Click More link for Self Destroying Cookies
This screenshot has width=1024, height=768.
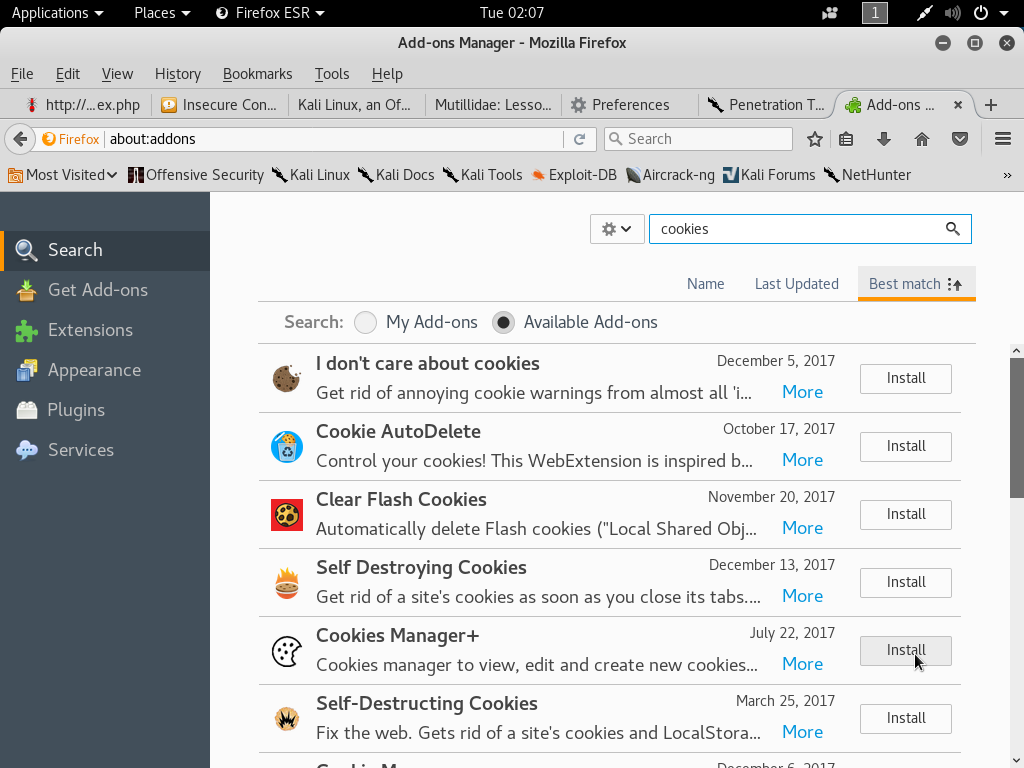click(802, 596)
